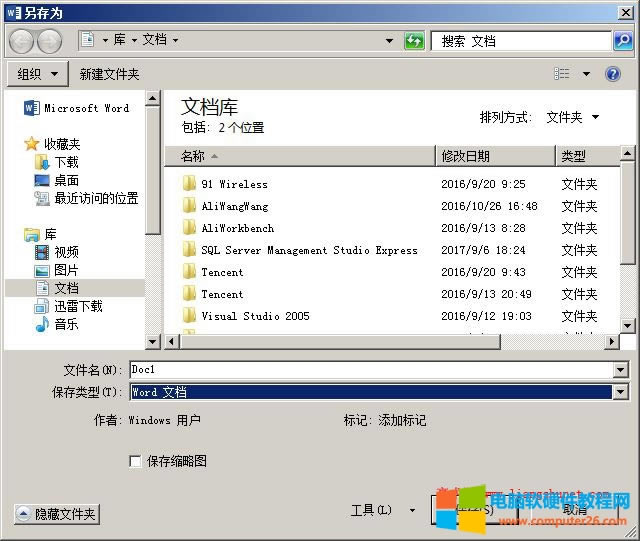Open the 视频 library
Image resolution: width=640 pixels, height=541 pixels.
coord(57,252)
